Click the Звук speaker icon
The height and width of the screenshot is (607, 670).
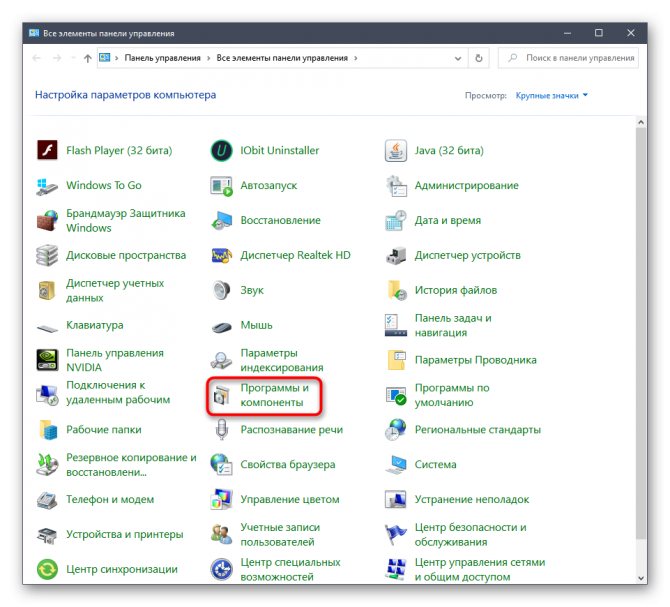[221, 290]
